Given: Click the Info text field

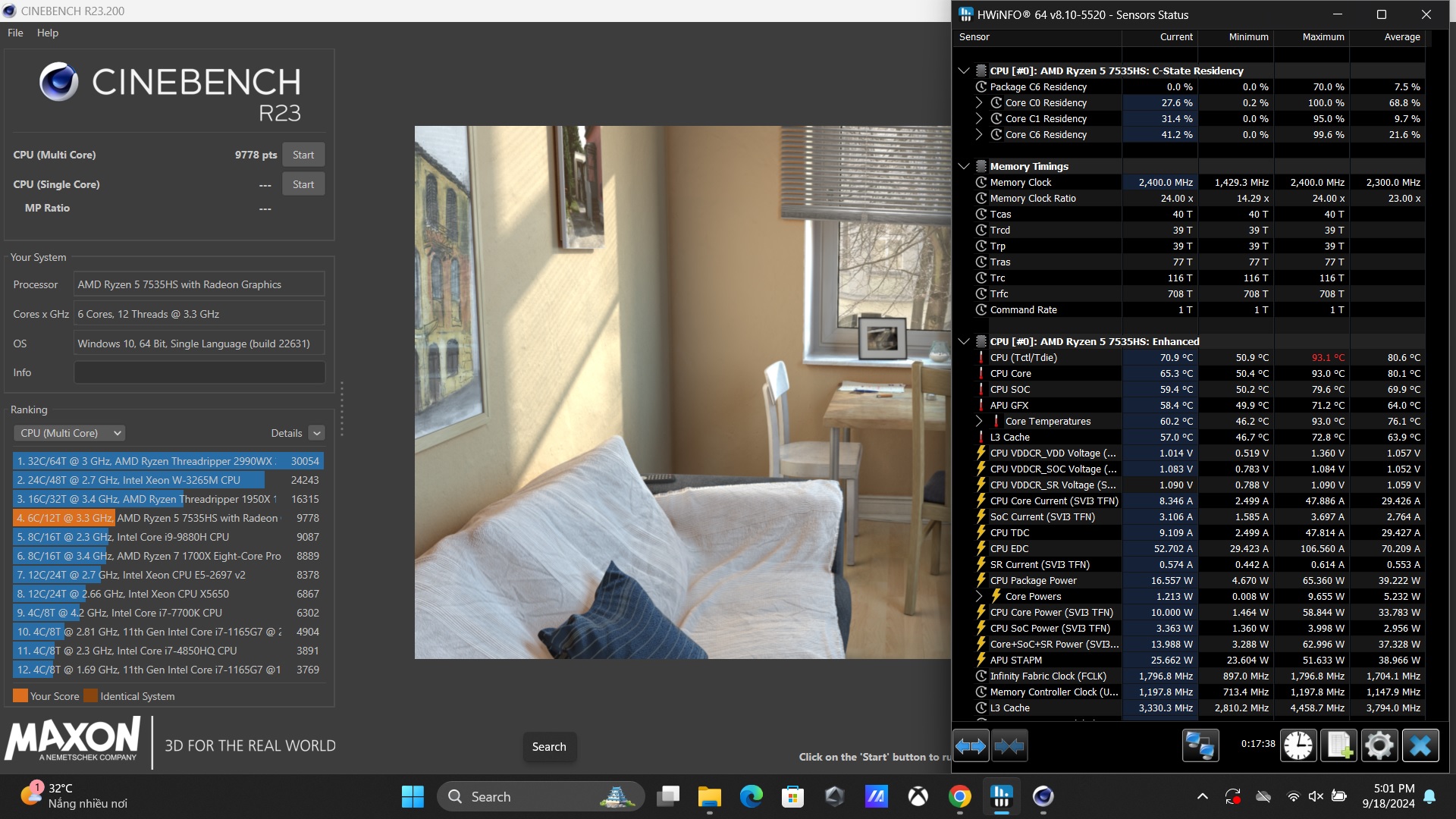Looking at the screenshot, I should click(x=199, y=372).
